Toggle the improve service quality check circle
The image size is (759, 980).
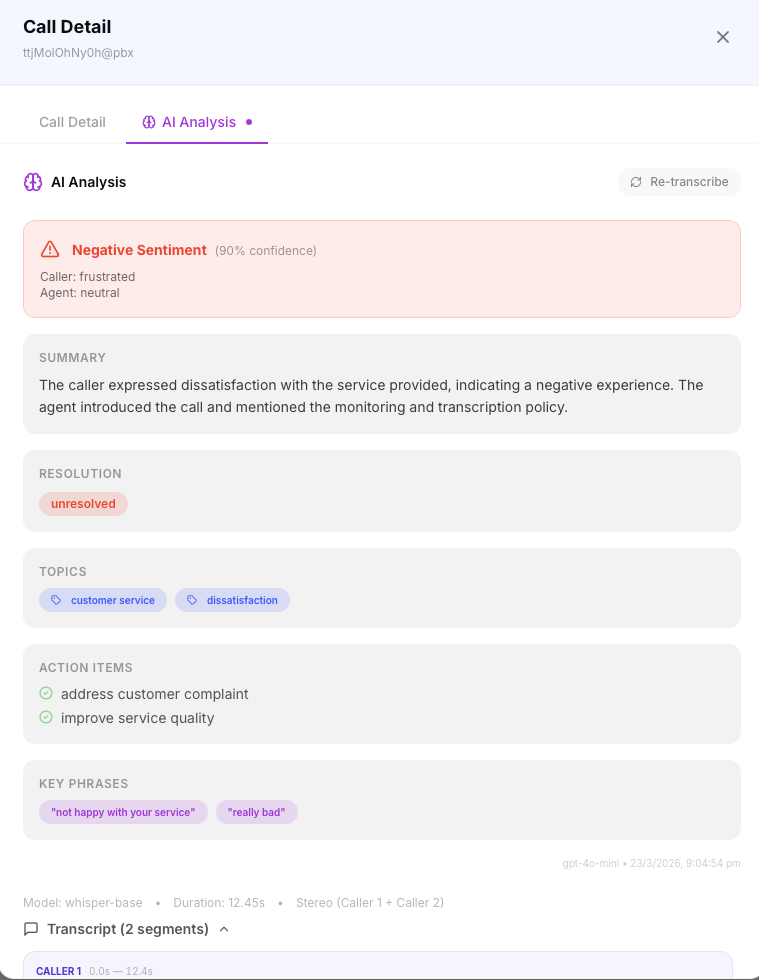click(46, 717)
